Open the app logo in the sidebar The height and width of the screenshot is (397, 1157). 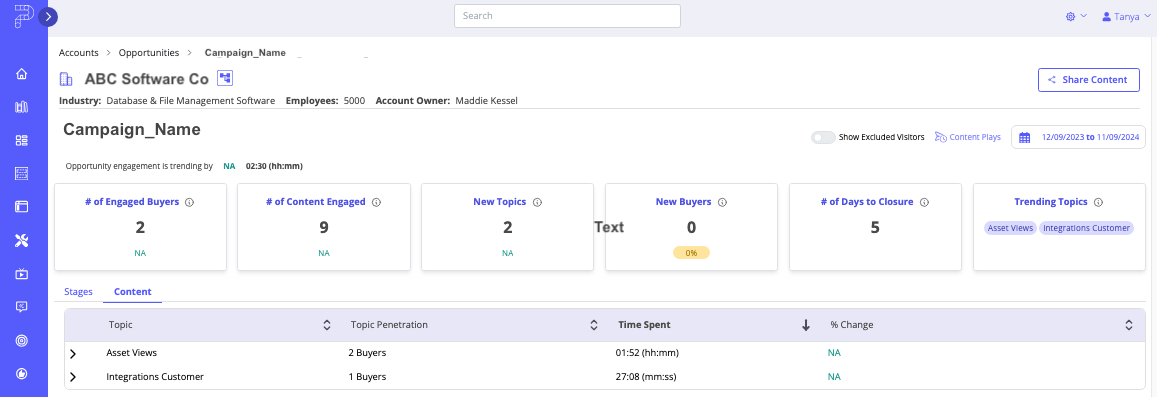[23, 16]
